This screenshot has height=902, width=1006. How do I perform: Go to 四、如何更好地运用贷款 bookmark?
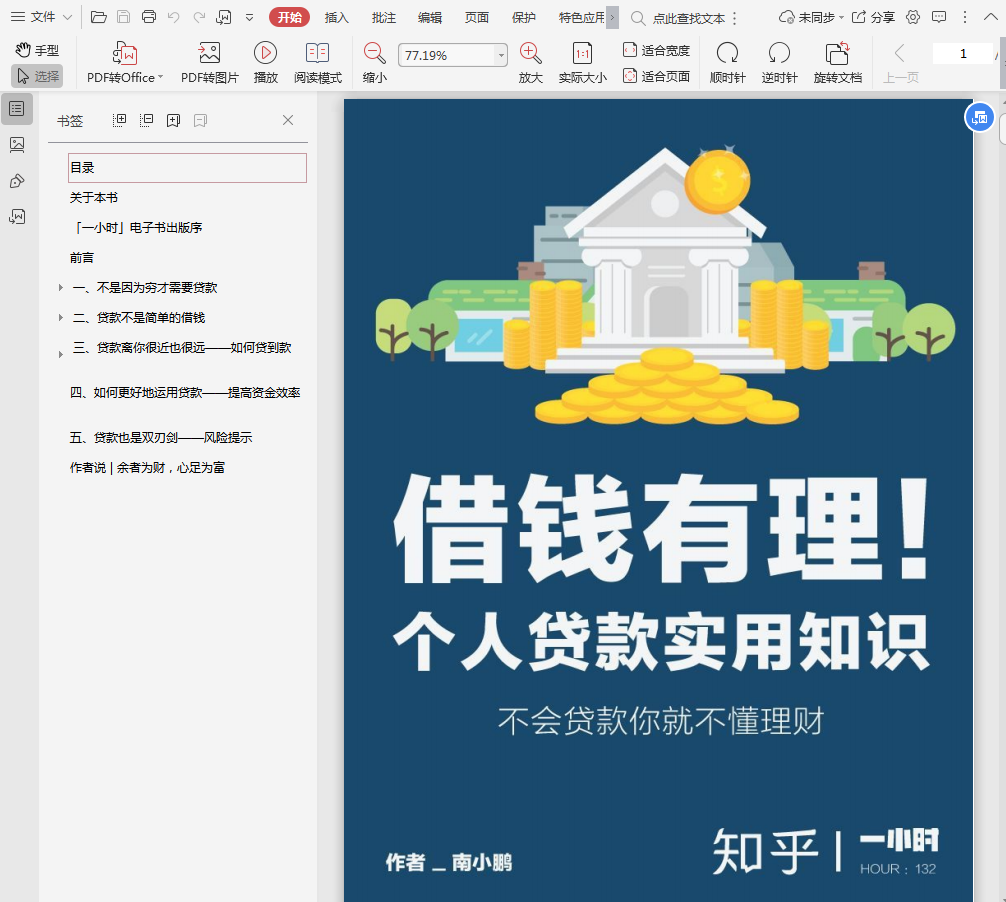[x=185, y=393]
